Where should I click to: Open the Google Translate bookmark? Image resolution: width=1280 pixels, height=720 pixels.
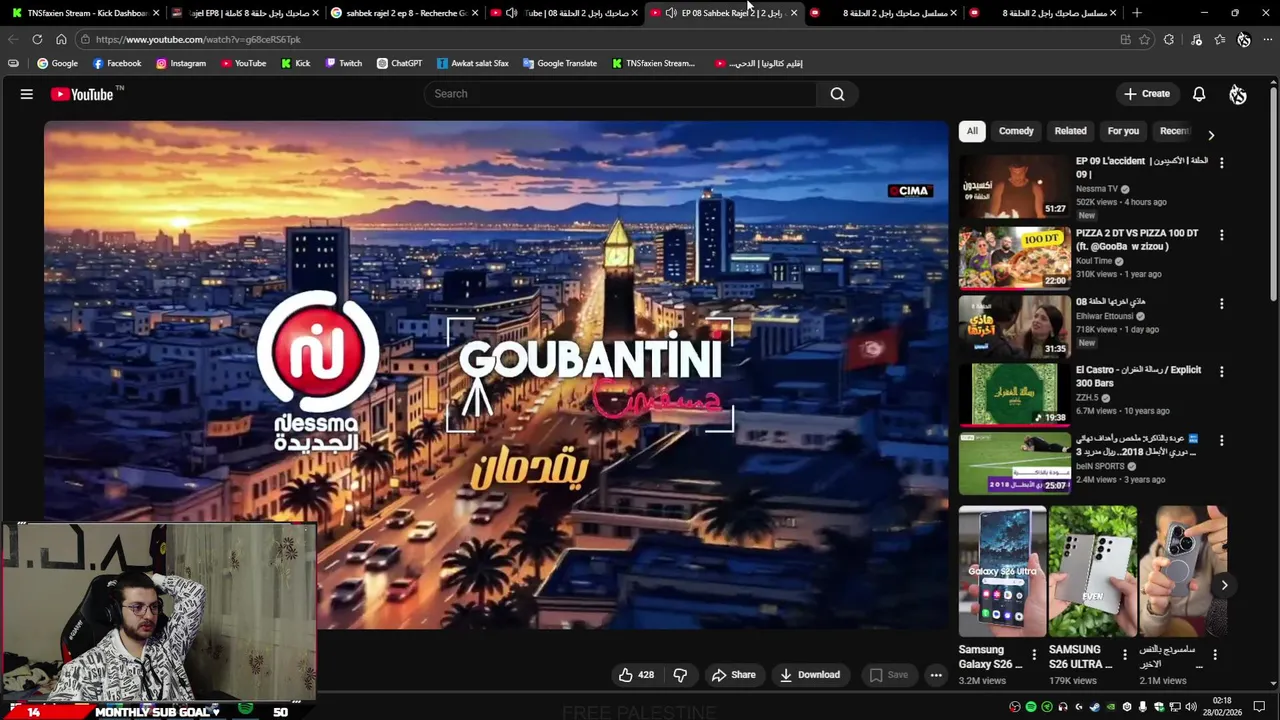point(560,63)
